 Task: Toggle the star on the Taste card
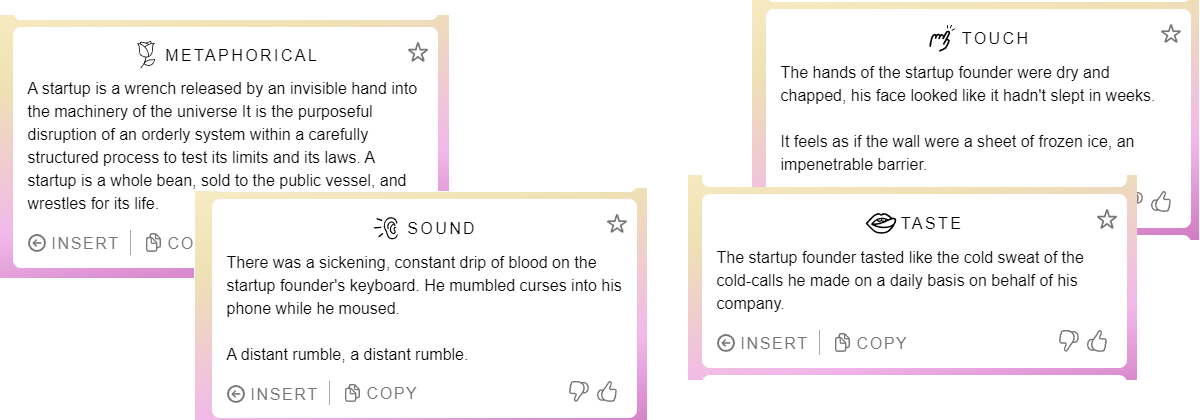coord(1106,219)
